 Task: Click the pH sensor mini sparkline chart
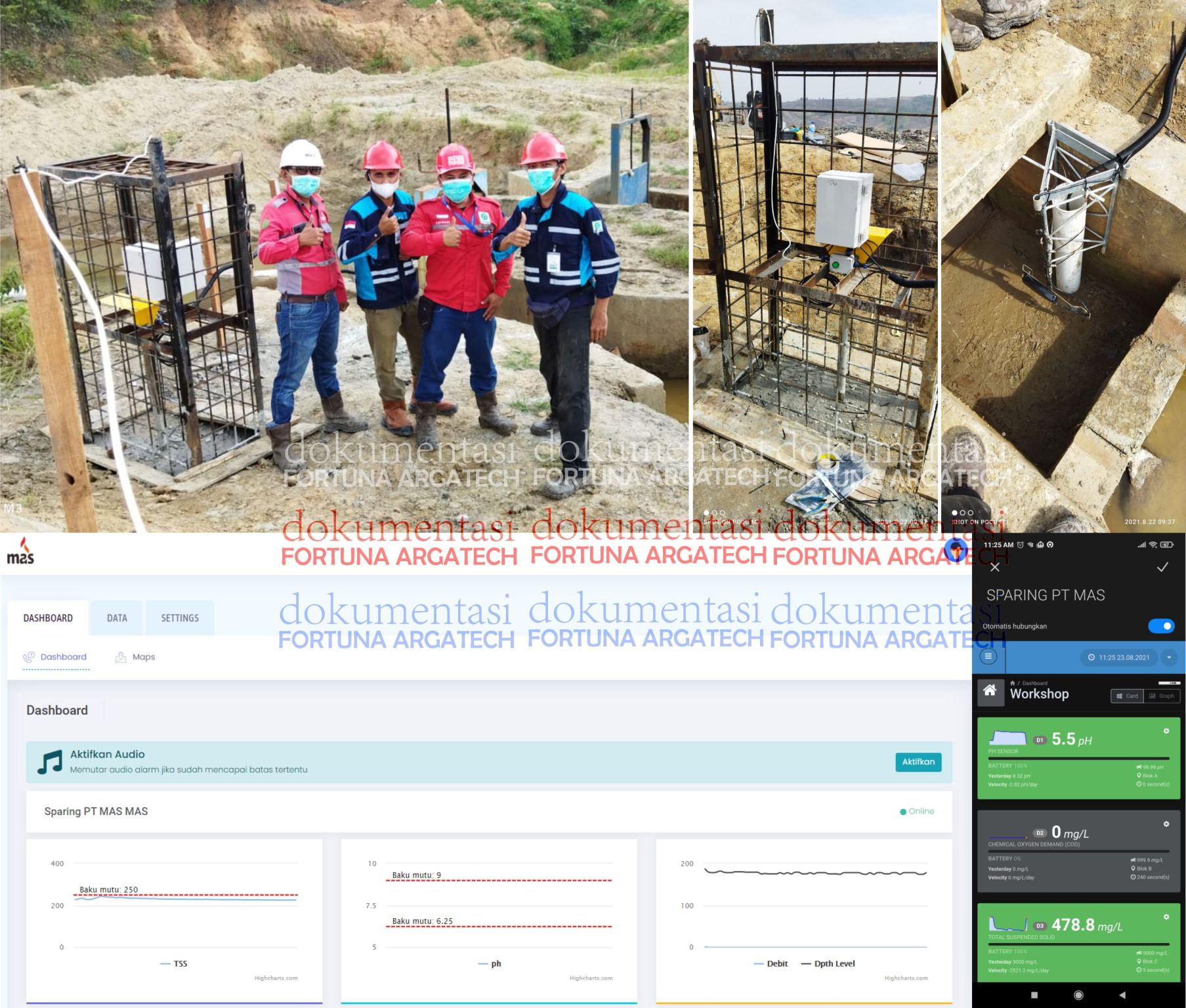coord(1007,738)
